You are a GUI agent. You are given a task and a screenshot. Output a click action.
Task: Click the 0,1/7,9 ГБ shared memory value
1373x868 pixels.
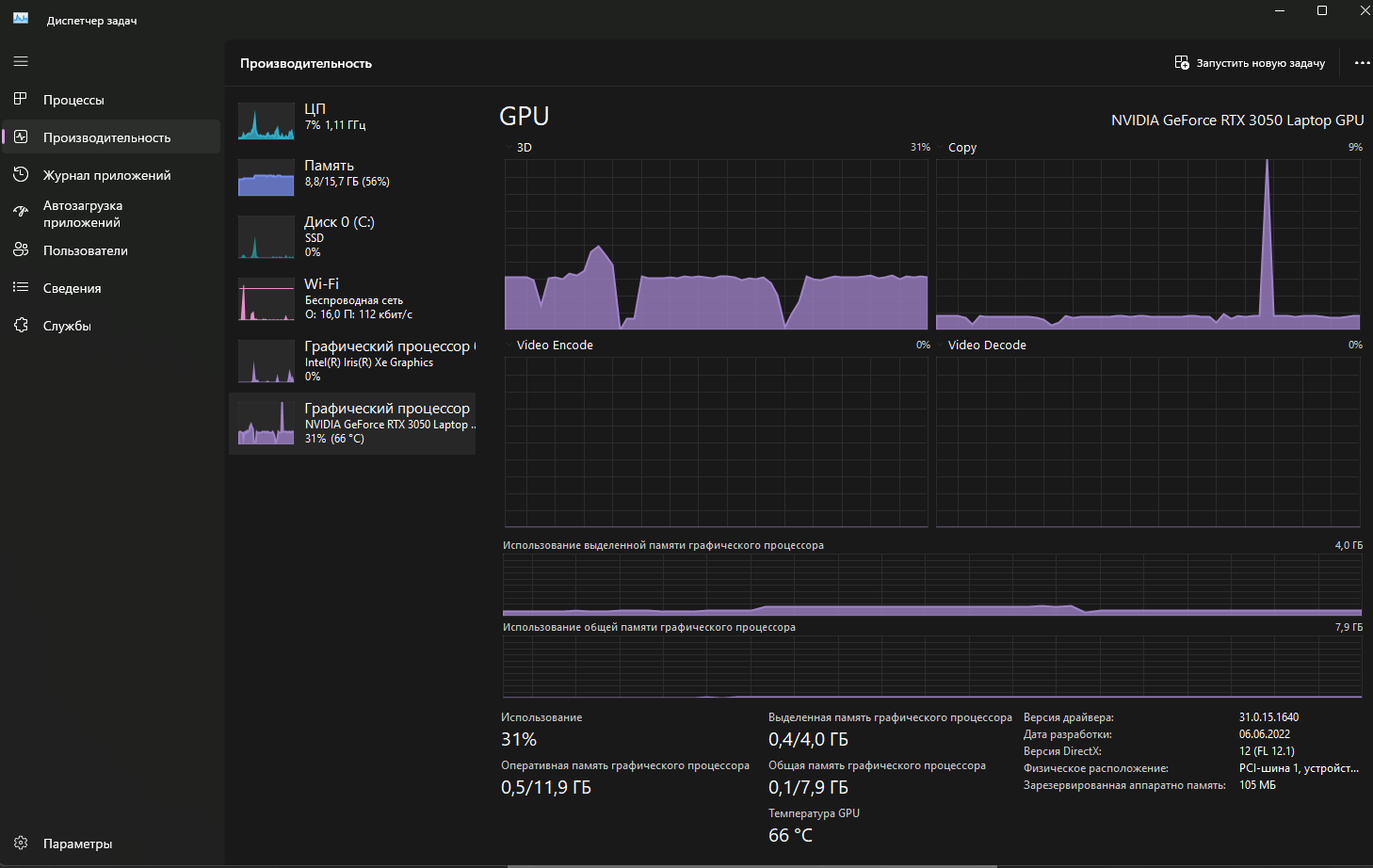point(808,788)
